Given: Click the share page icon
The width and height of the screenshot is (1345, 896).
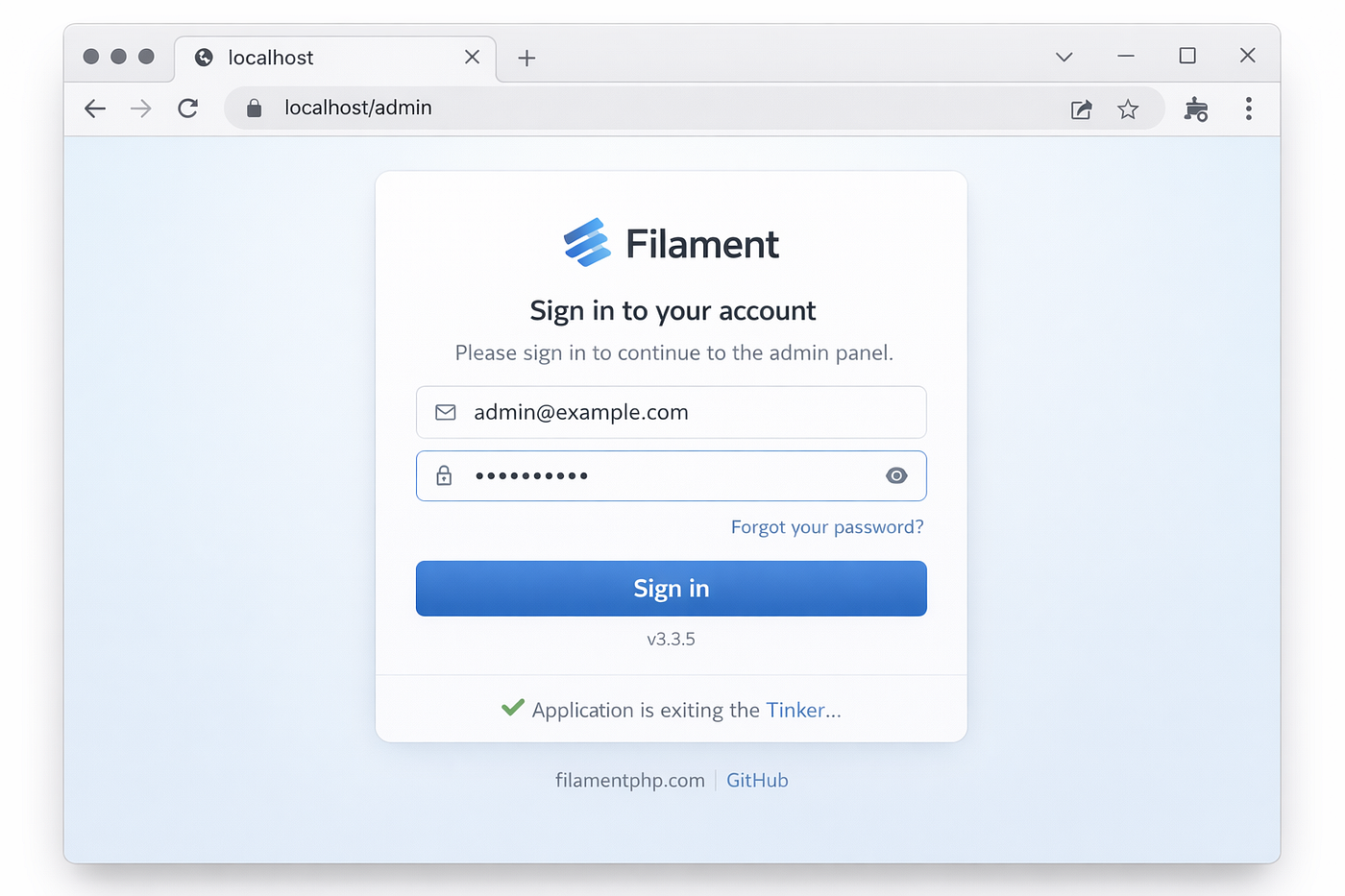Looking at the screenshot, I should [1082, 109].
